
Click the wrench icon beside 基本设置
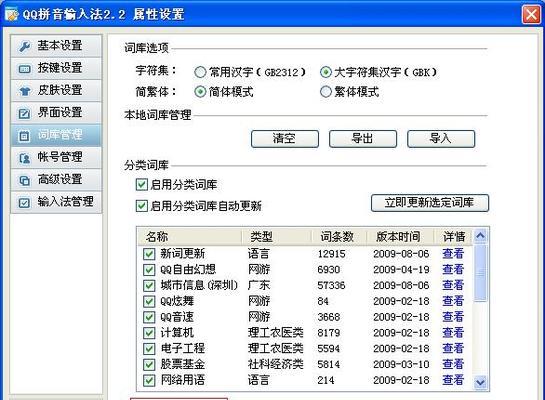(24, 46)
